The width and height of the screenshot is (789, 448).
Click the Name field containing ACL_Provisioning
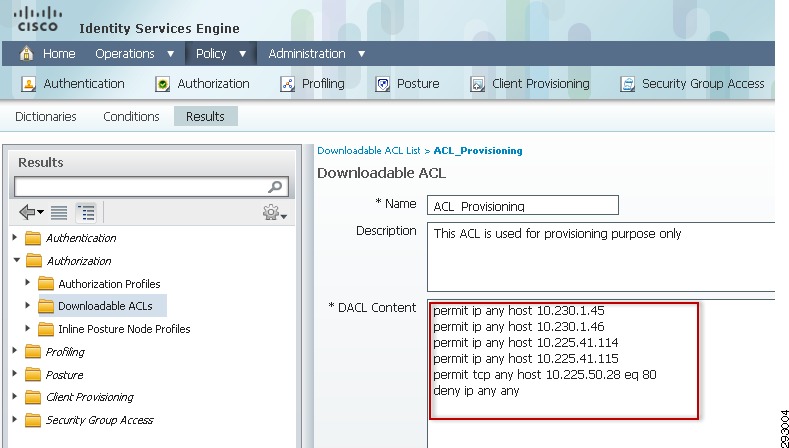pyautogui.click(x=523, y=205)
